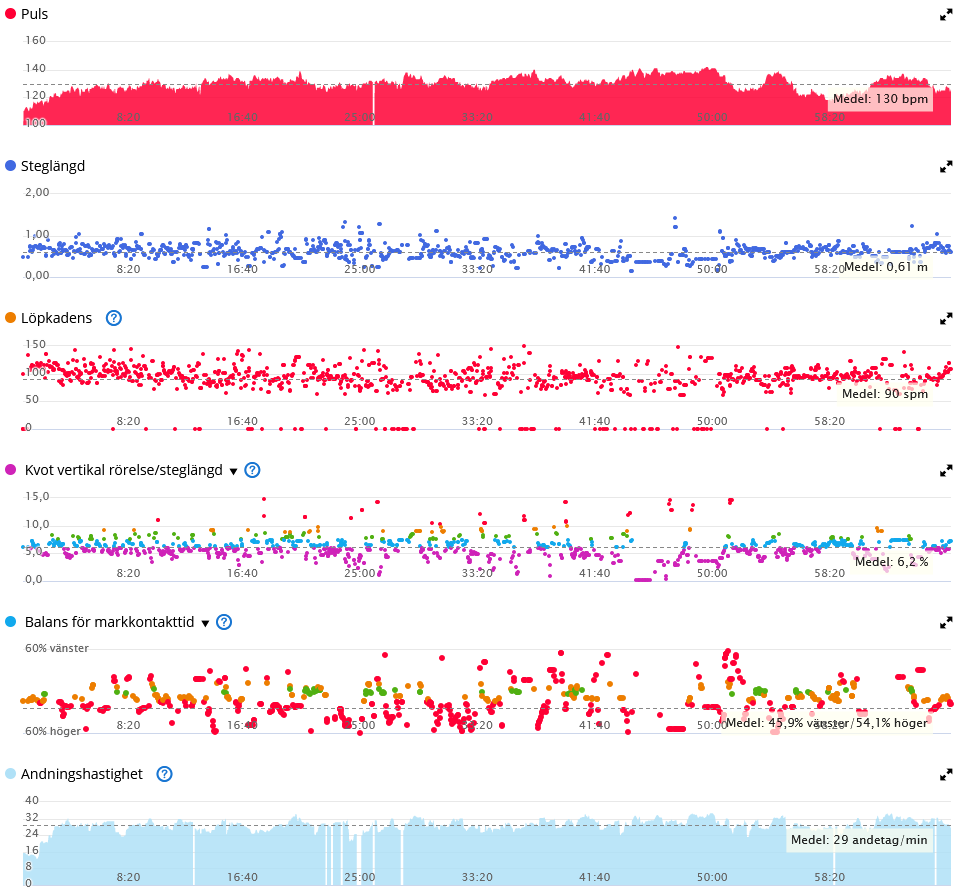Click the 41:40 marker in Löpkadens chart
Screen dimensions: 967x896
(x=595, y=421)
